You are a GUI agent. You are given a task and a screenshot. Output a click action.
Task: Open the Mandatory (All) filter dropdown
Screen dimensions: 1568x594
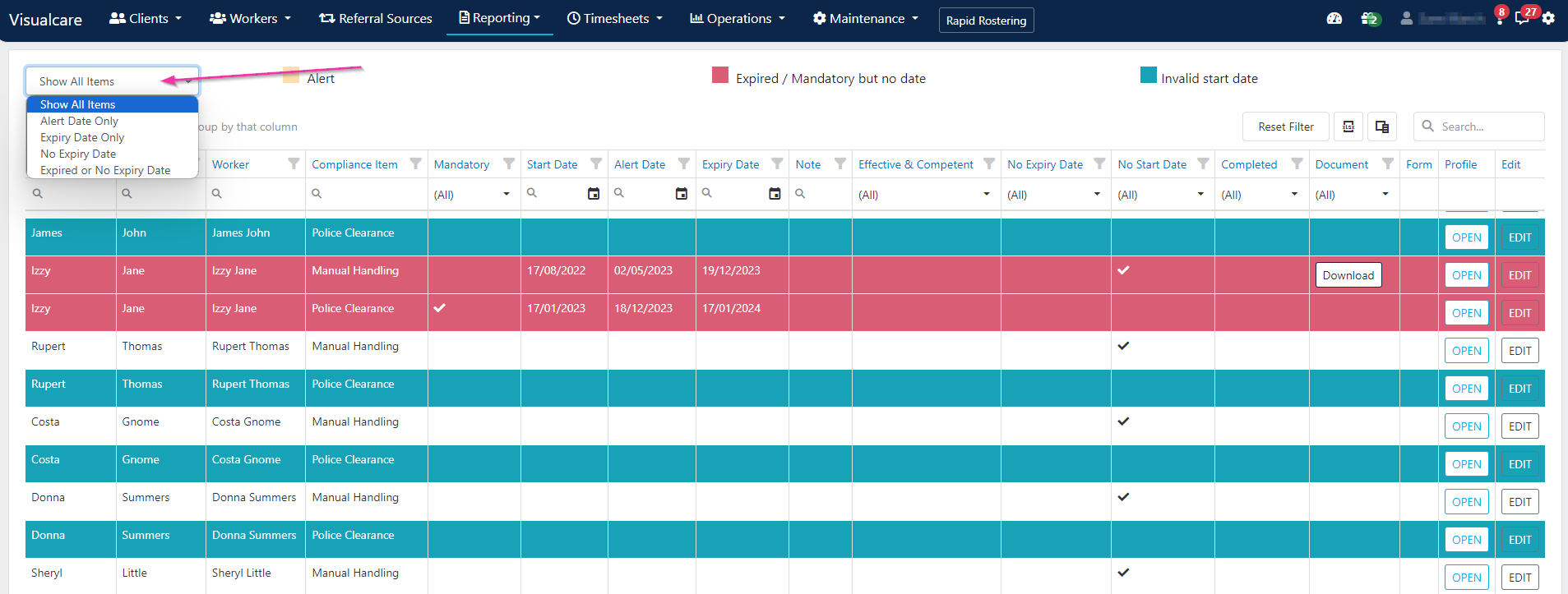click(x=474, y=195)
